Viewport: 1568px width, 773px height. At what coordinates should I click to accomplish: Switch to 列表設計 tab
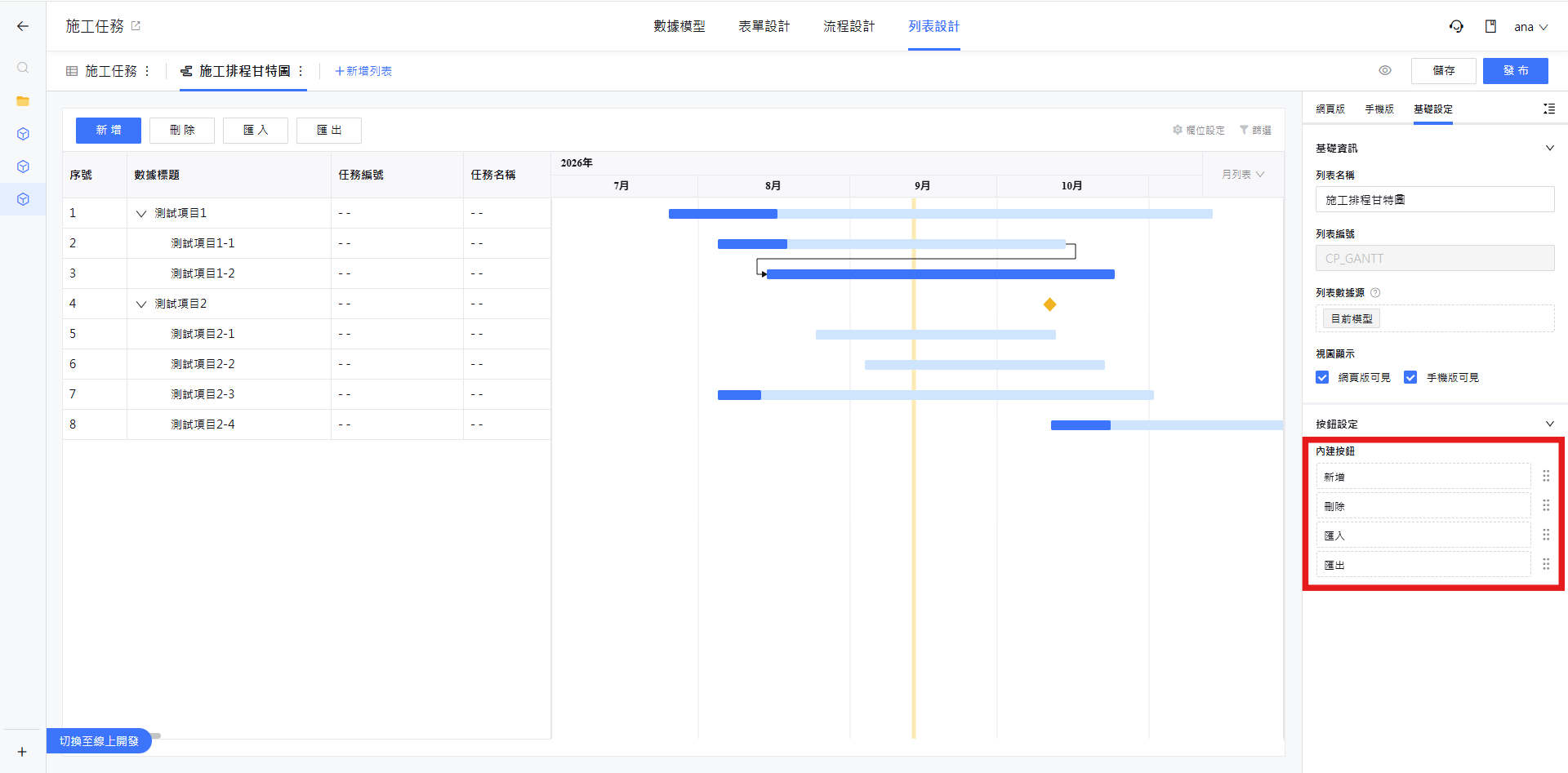click(x=934, y=26)
